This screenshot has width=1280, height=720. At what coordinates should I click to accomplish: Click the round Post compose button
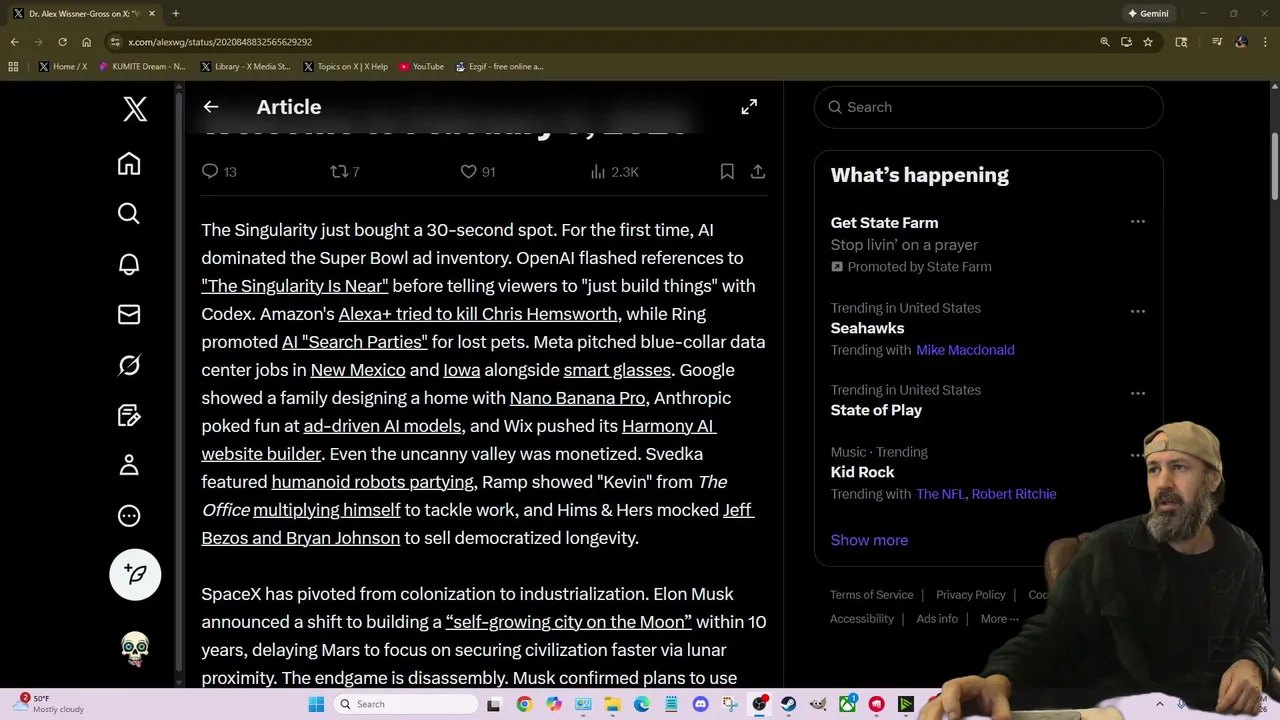[135, 574]
